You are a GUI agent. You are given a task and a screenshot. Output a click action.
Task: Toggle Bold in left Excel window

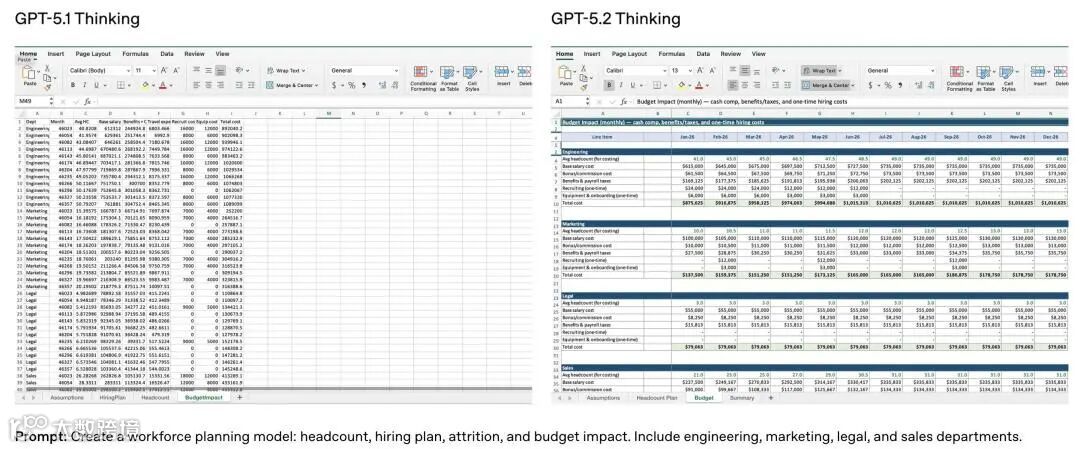click(72, 85)
